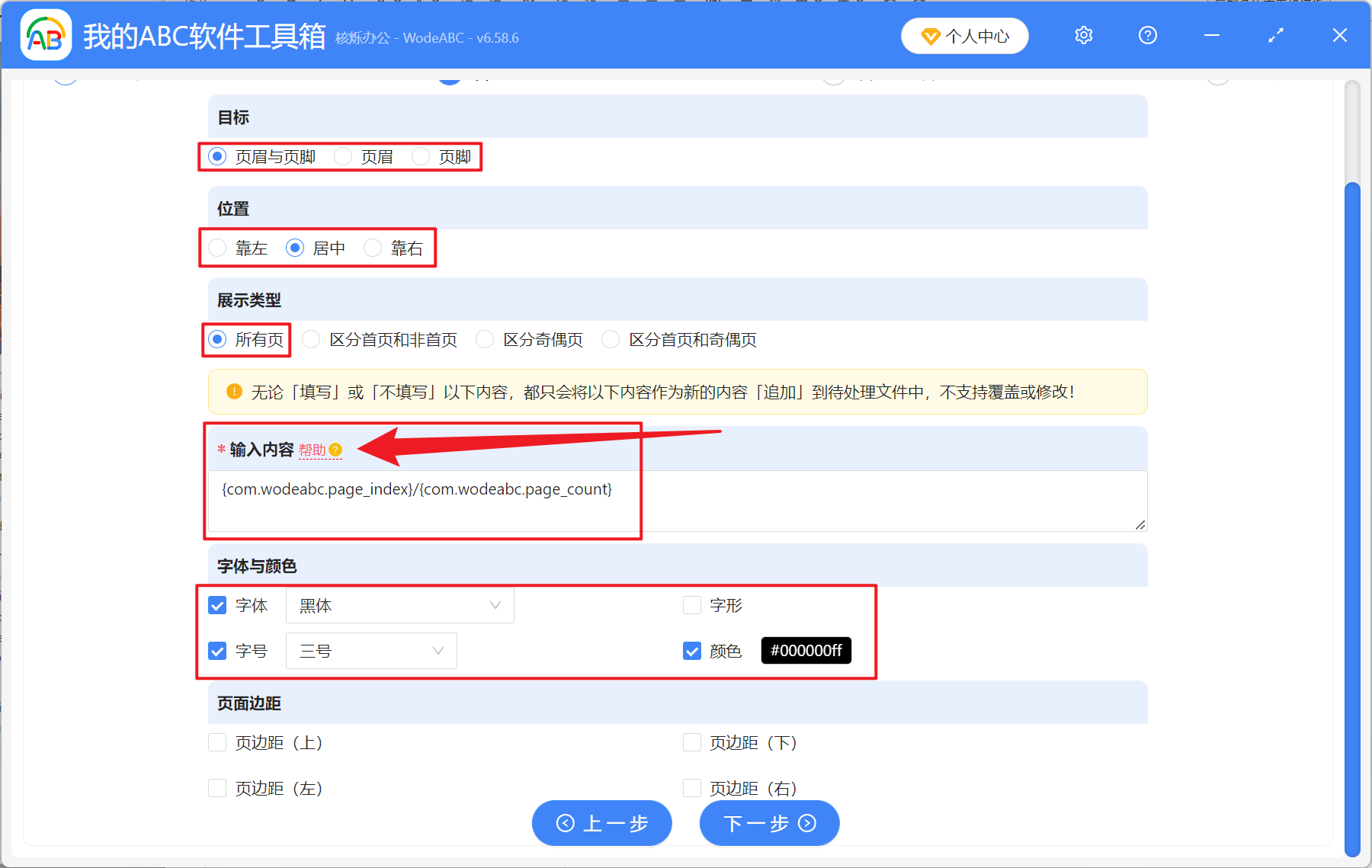1372x868 pixels.
Task: Click the circled arrow icon on 下一步 button
Action: pos(806,824)
